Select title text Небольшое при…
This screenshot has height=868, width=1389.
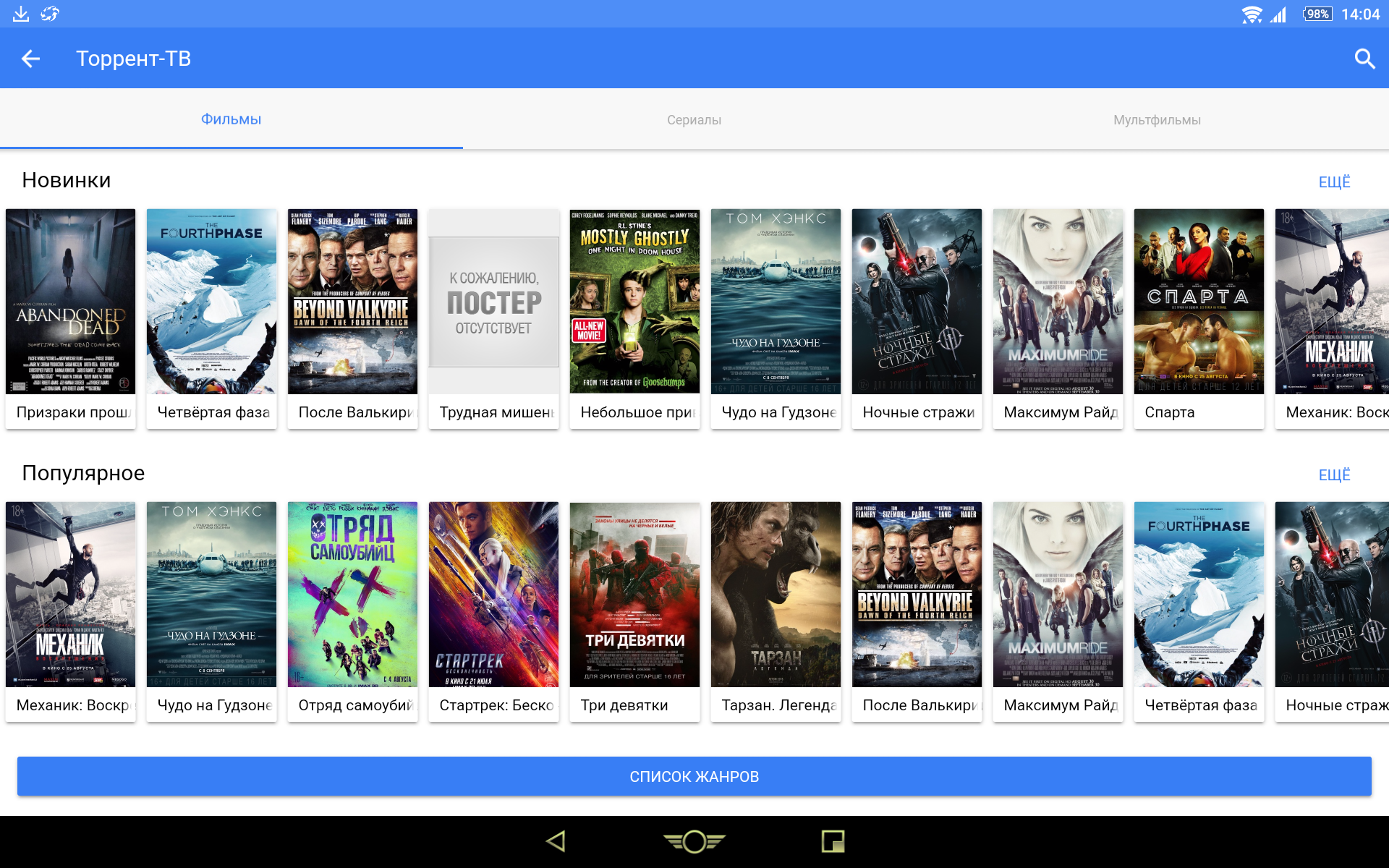point(638,412)
